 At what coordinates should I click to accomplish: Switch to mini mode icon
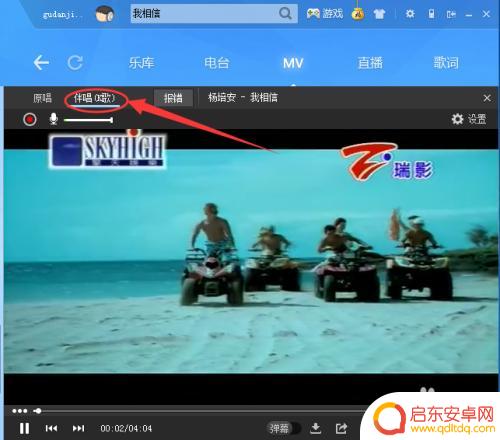[x=451, y=14]
